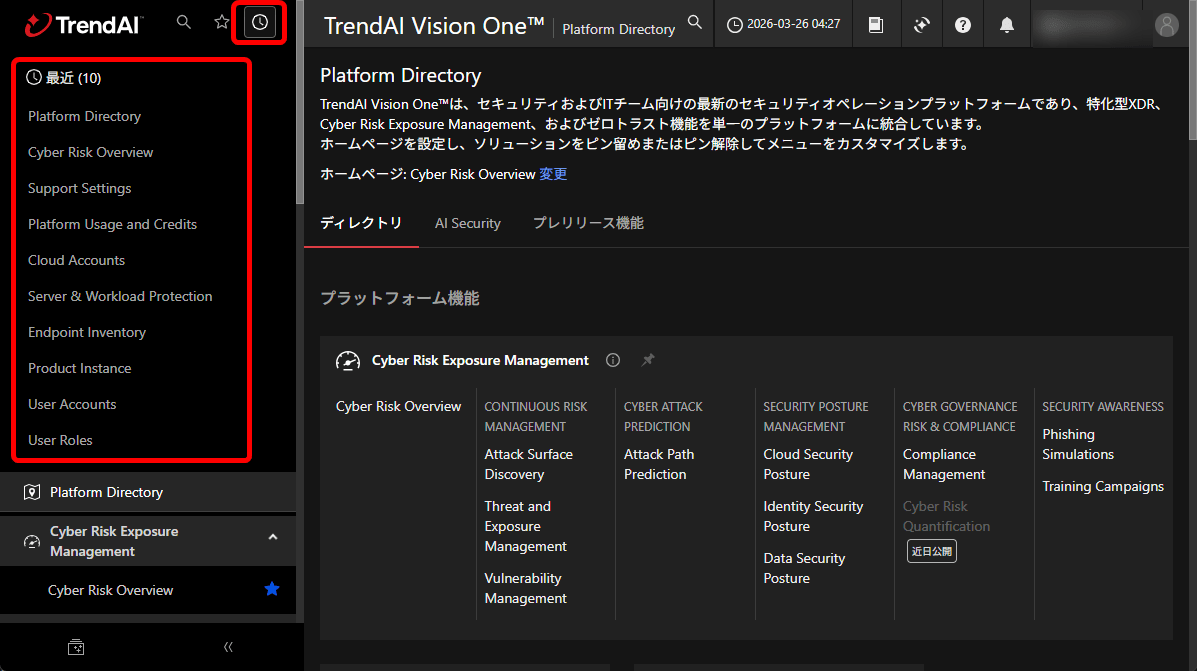Open notifications using the bell icon
Viewport: 1197px width, 671px height.
1007,24
